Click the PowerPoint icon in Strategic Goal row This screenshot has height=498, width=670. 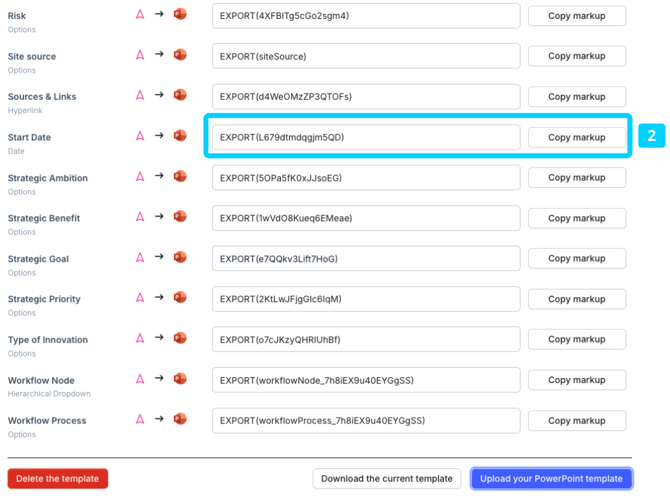180,257
